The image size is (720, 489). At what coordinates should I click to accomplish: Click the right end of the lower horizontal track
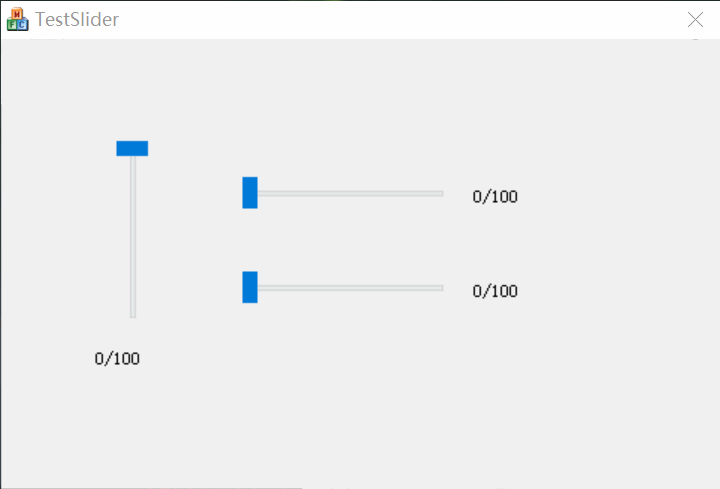(439, 288)
